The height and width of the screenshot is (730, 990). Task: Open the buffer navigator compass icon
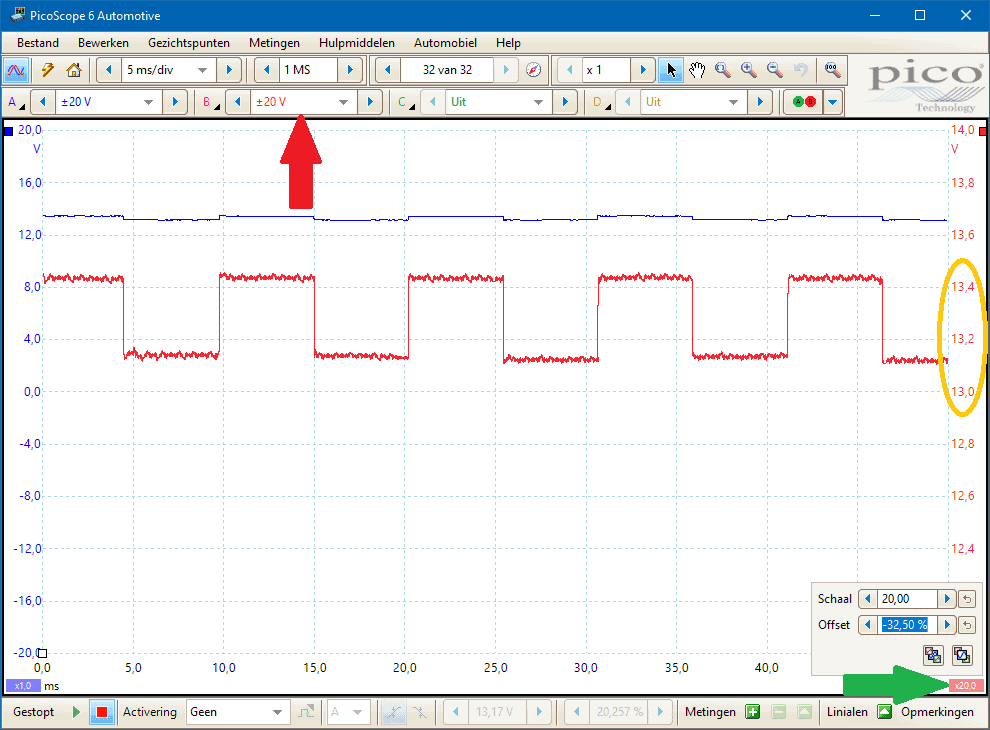[534, 70]
